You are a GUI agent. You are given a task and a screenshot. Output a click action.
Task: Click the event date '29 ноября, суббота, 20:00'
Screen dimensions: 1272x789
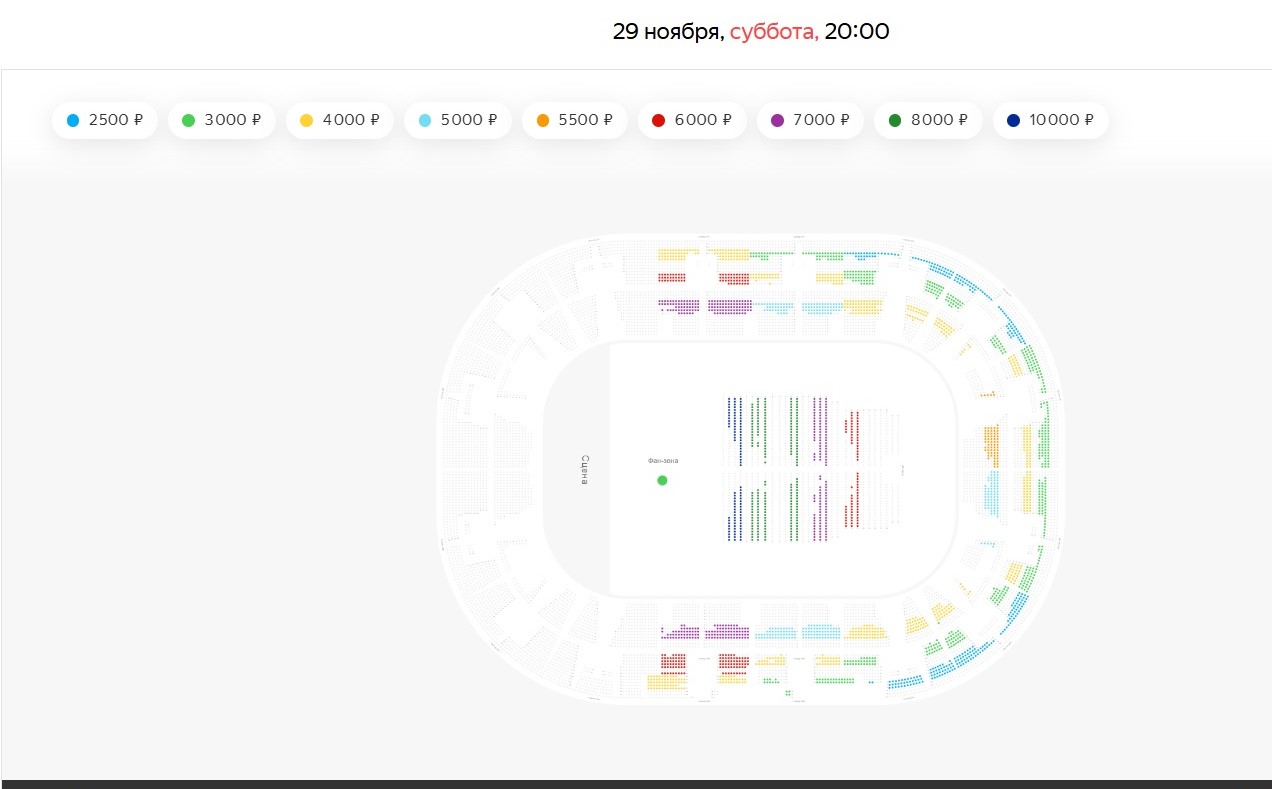point(750,32)
